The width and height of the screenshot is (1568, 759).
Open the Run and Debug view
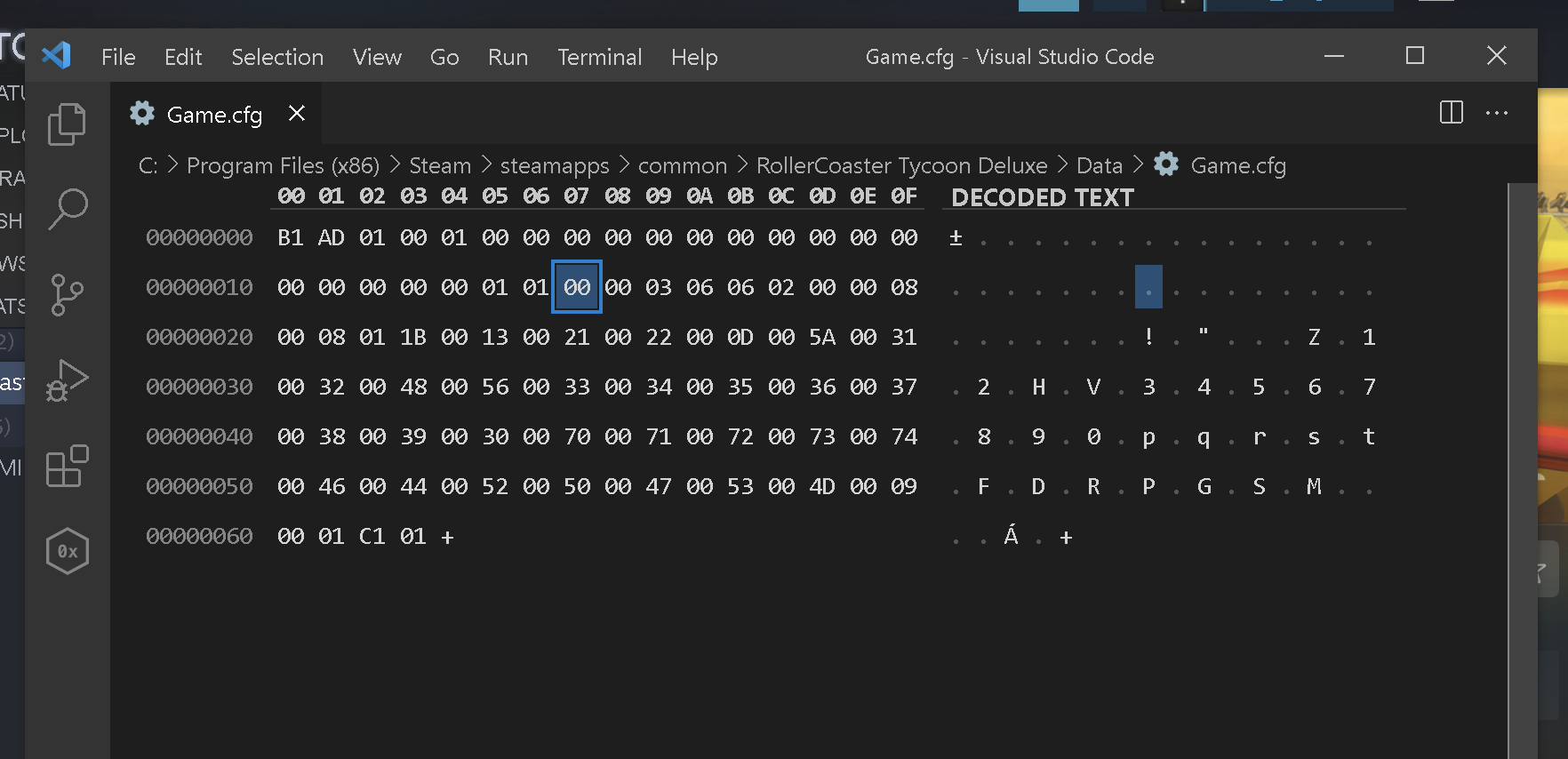67,380
